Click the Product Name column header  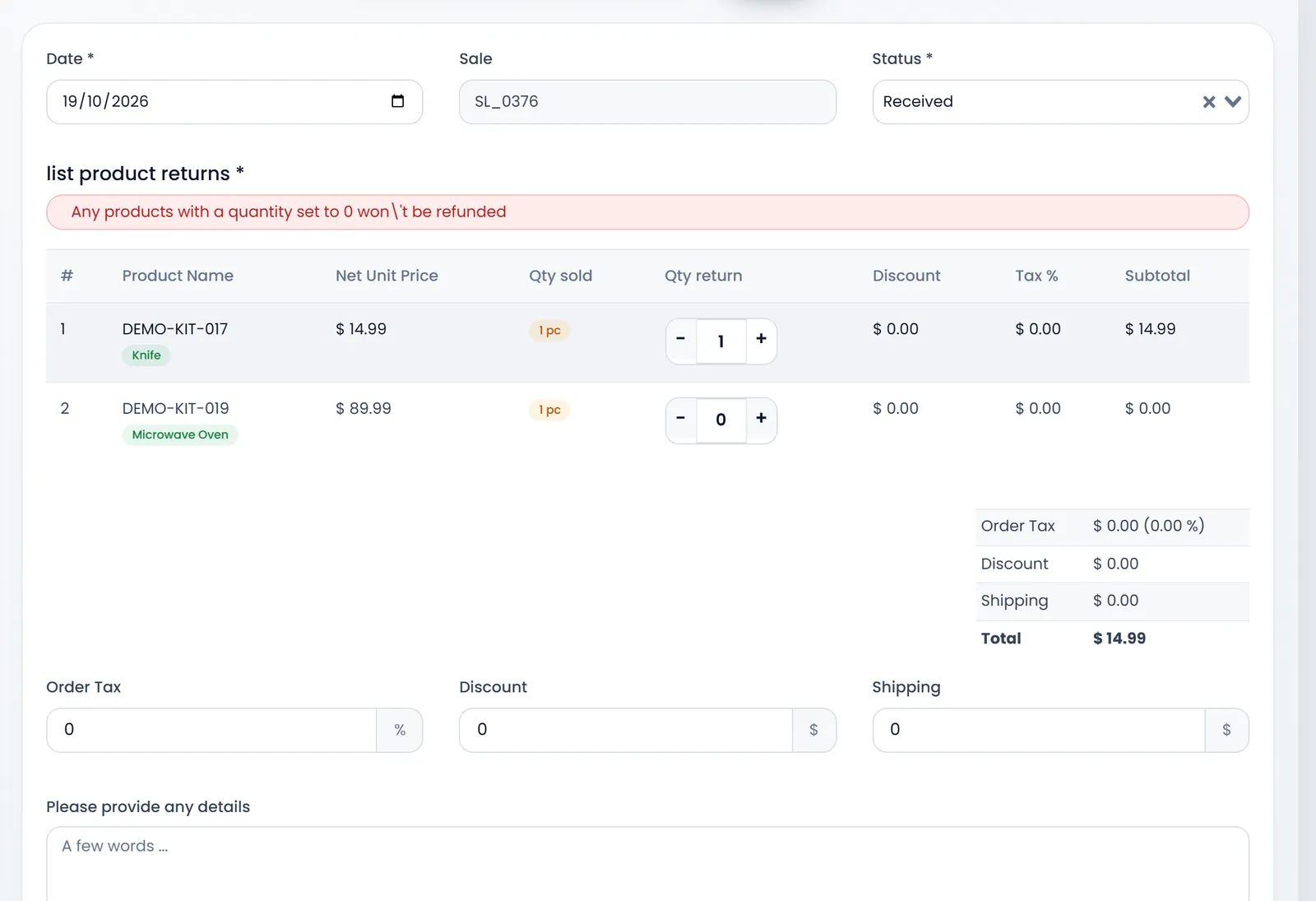pyautogui.click(x=178, y=276)
